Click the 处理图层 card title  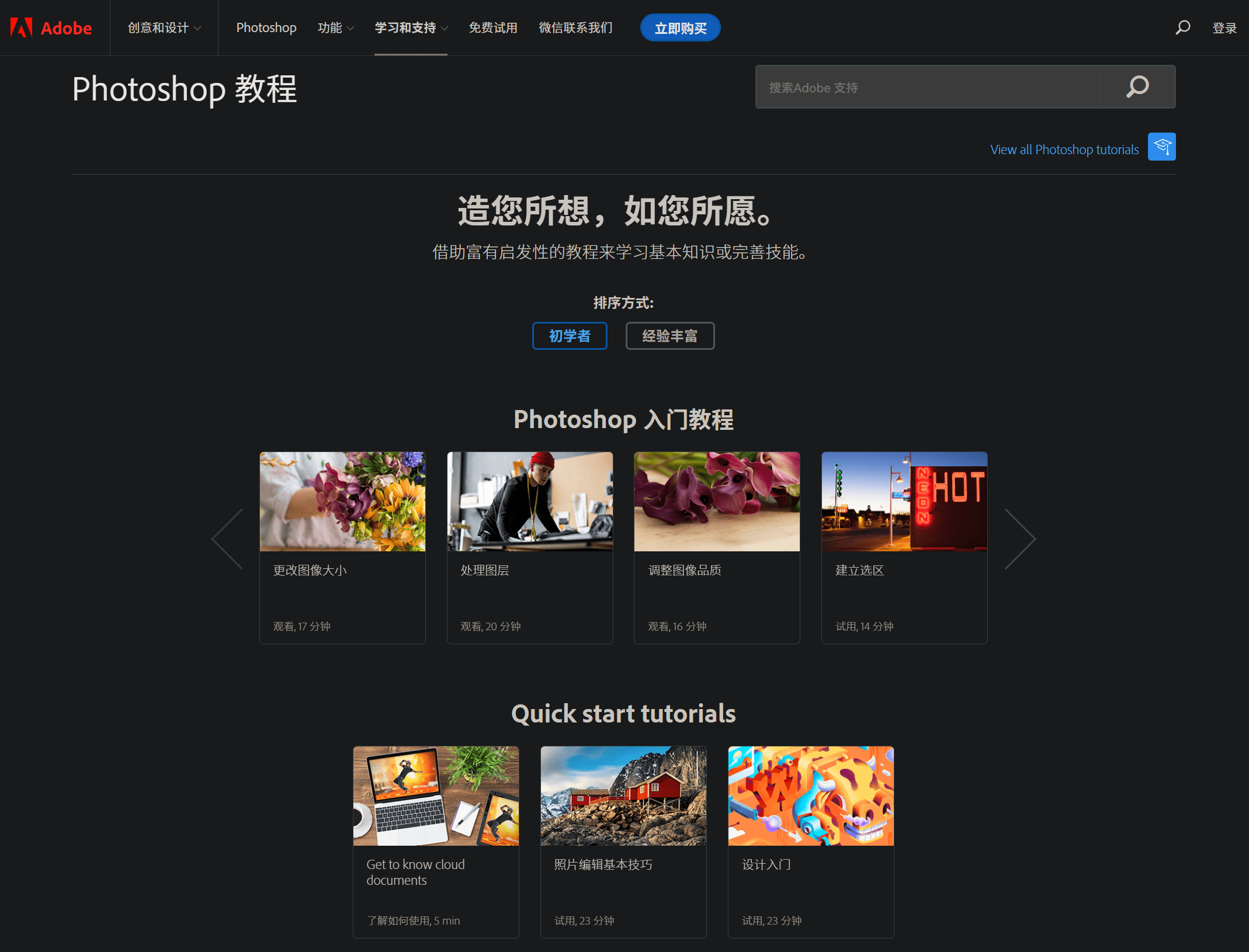[485, 570]
